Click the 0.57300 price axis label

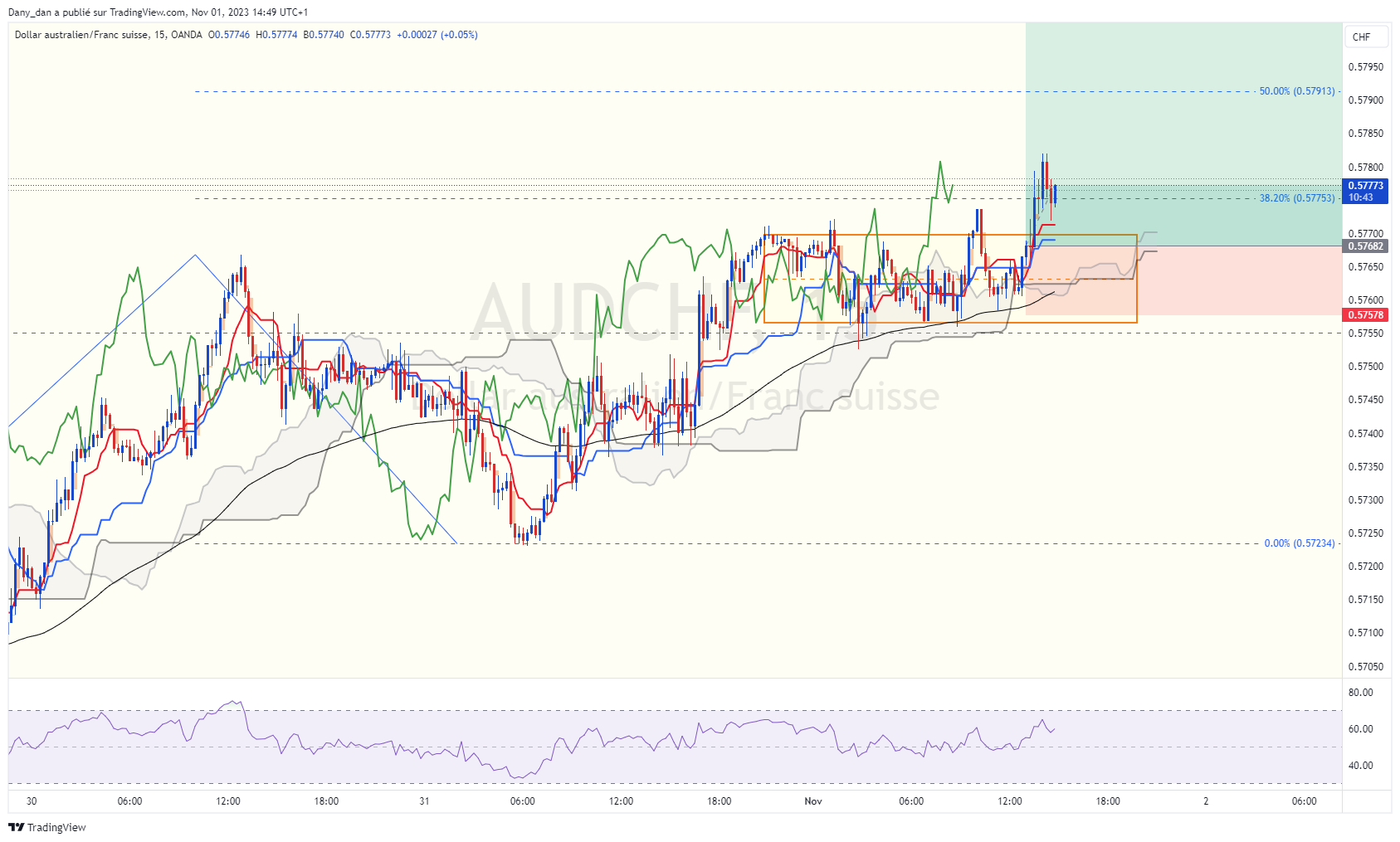click(1366, 500)
